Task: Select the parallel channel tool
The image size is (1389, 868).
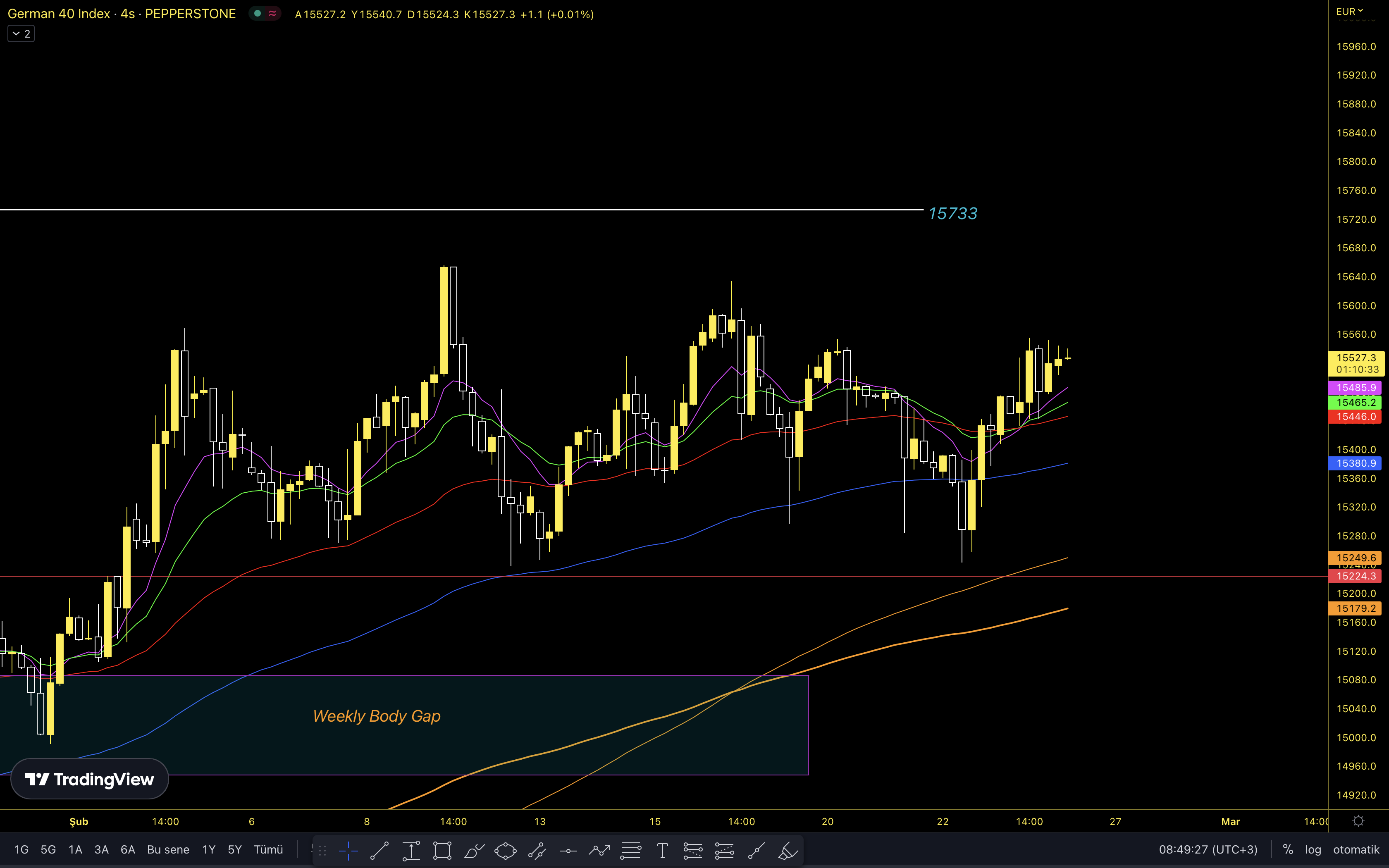Action: point(537,850)
